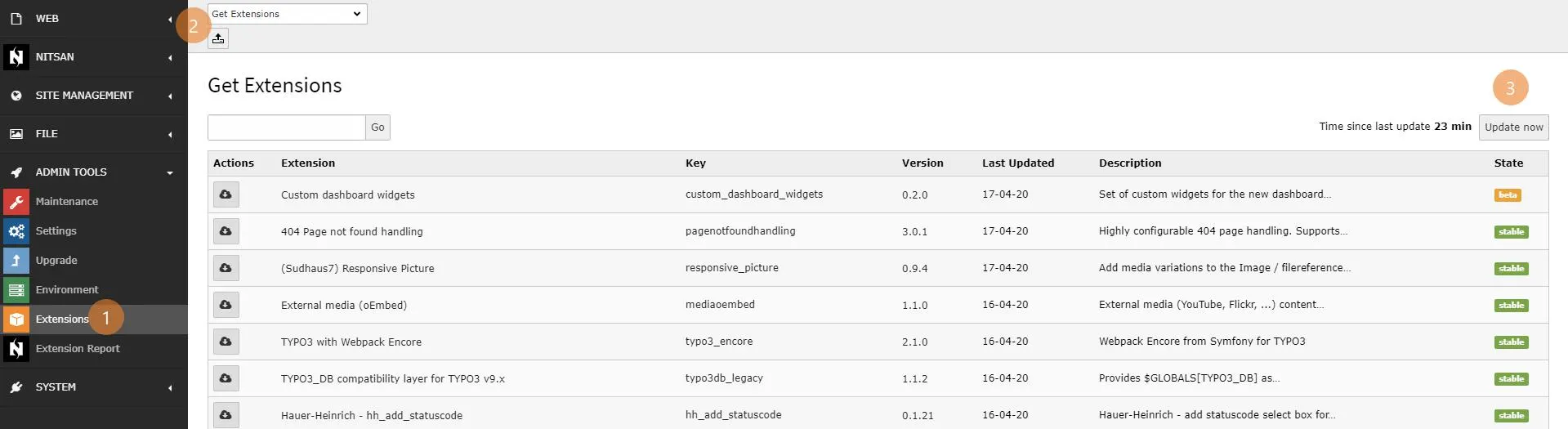Open the Maintenance module

(x=94, y=201)
